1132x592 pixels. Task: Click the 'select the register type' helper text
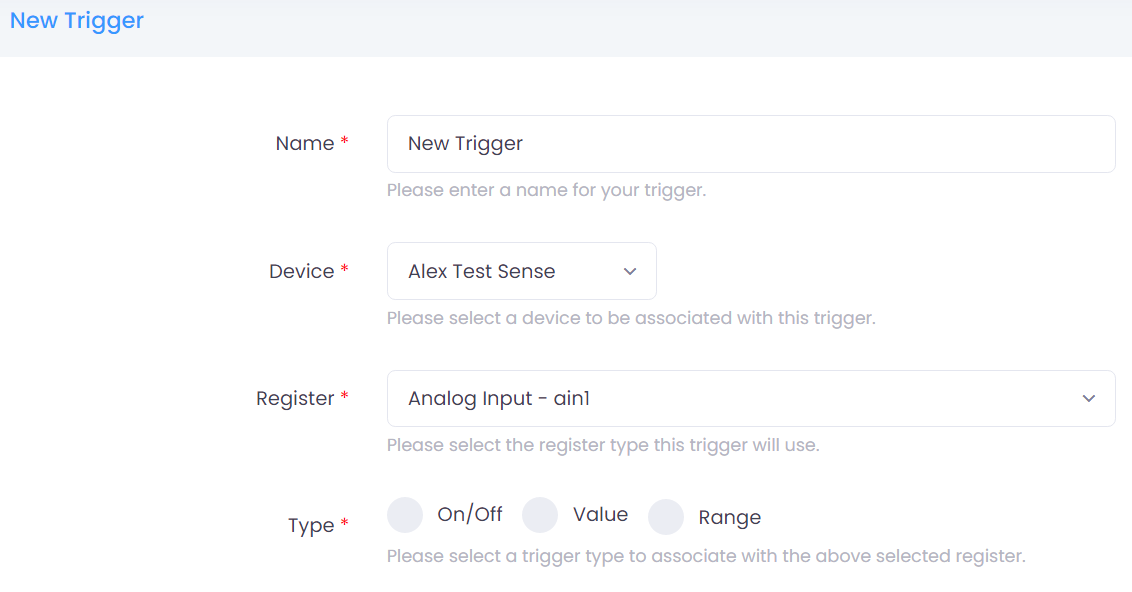coord(603,445)
